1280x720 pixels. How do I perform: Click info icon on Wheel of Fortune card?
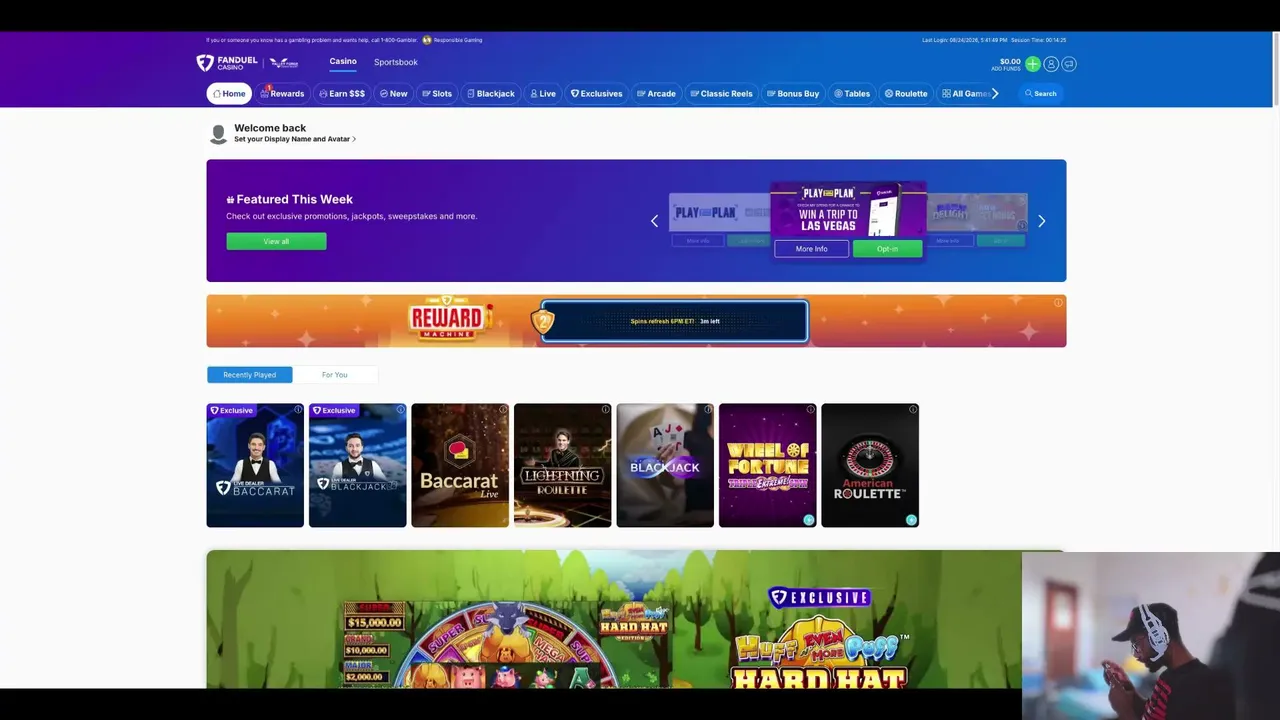point(810,410)
